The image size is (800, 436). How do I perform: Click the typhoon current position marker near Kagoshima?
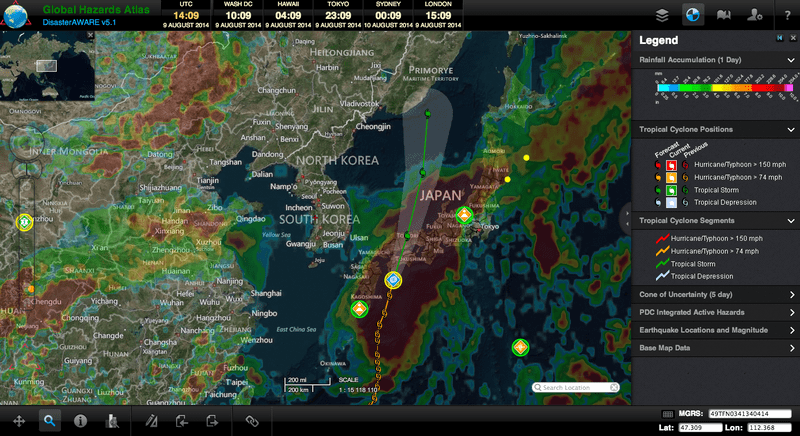[x=393, y=280]
